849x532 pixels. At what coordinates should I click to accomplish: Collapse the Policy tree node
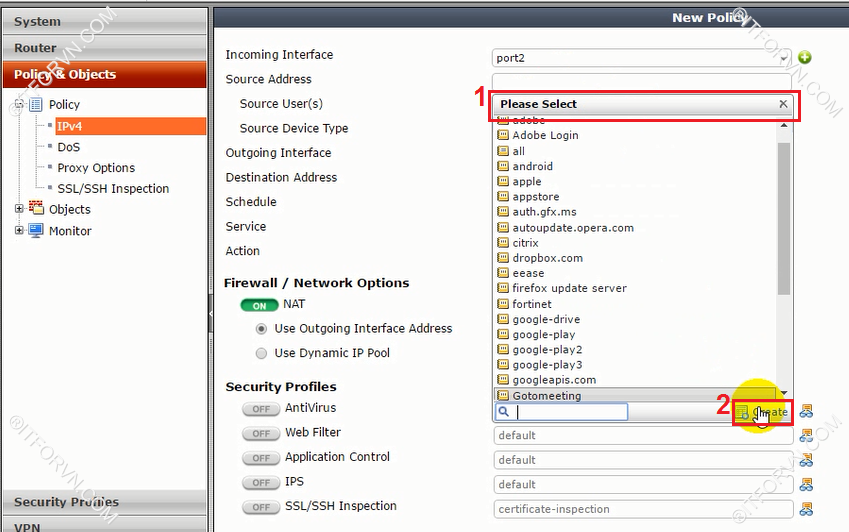point(19,104)
